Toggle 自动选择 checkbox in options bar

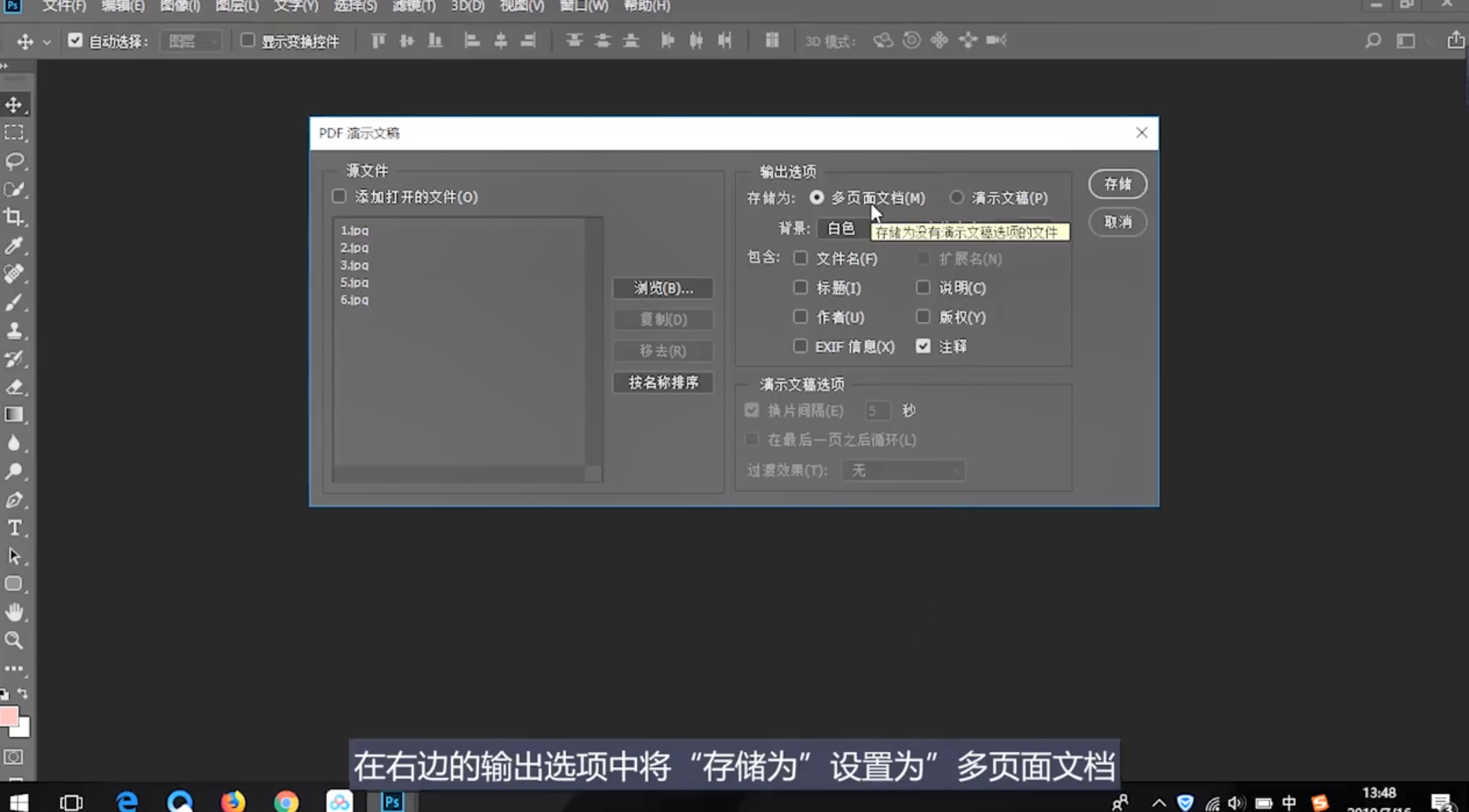(x=75, y=41)
